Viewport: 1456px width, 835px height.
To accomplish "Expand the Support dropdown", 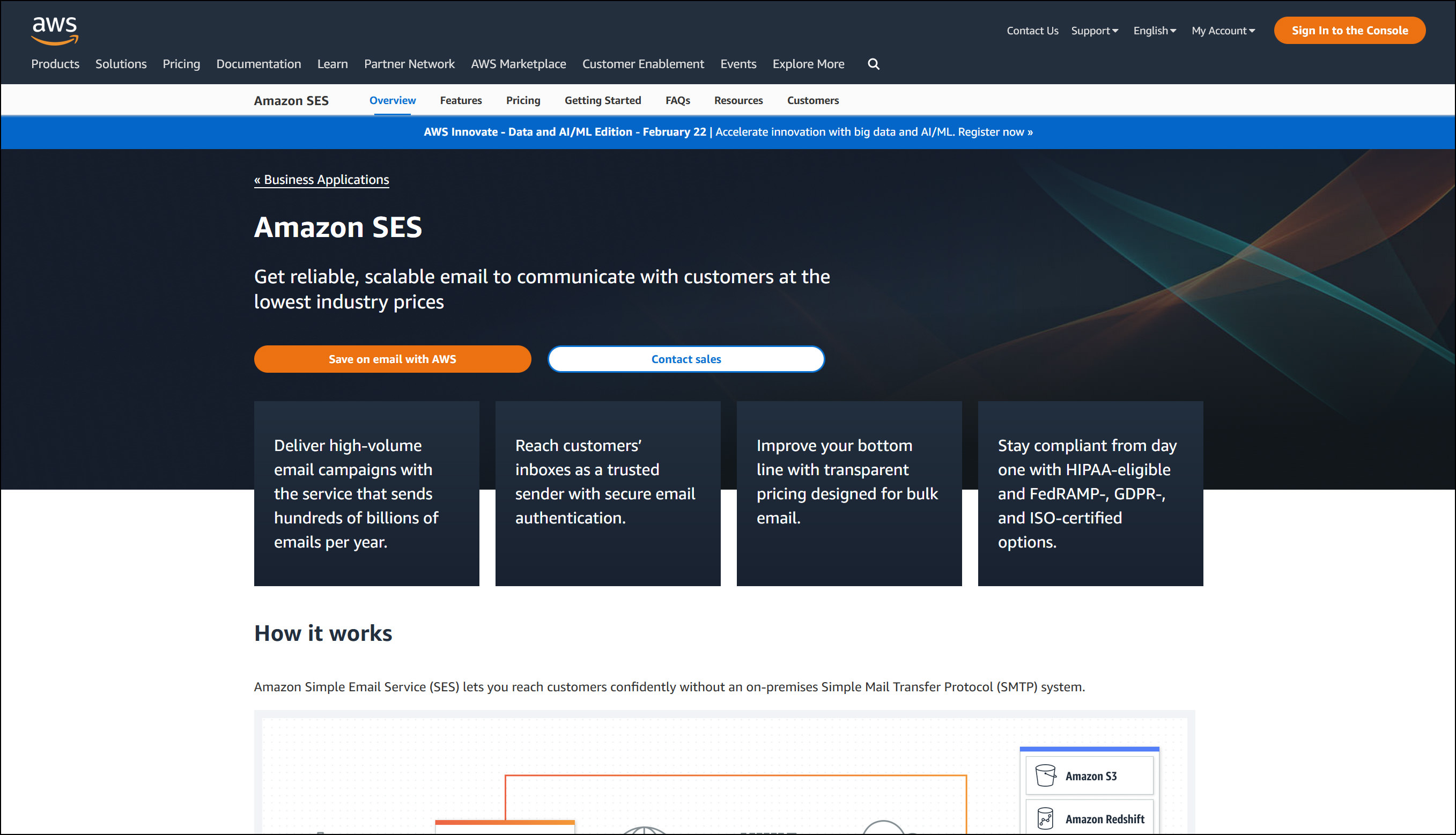I will coord(1094,31).
